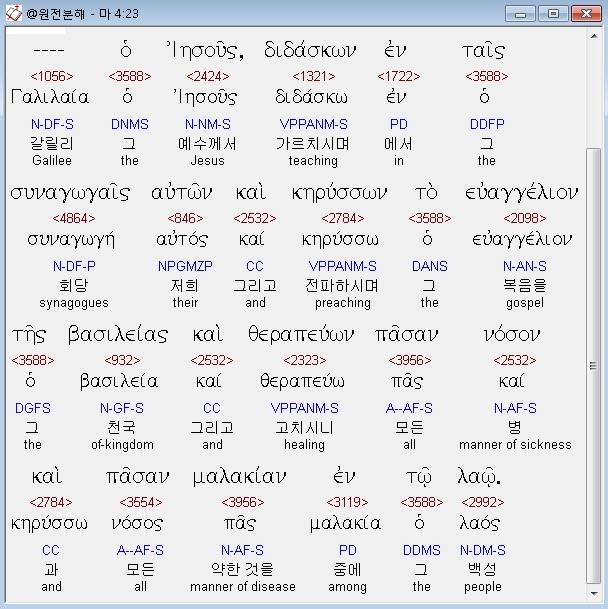The height and width of the screenshot is (609, 608).
Task: Click Strong's number <3554>
Action: pyautogui.click(x=141, y=503)
